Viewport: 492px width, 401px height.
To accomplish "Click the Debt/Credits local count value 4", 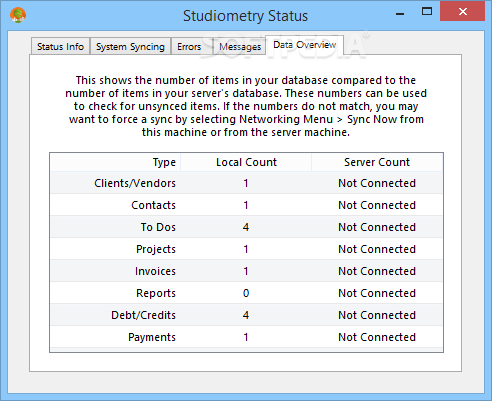I will pos(246,315).
